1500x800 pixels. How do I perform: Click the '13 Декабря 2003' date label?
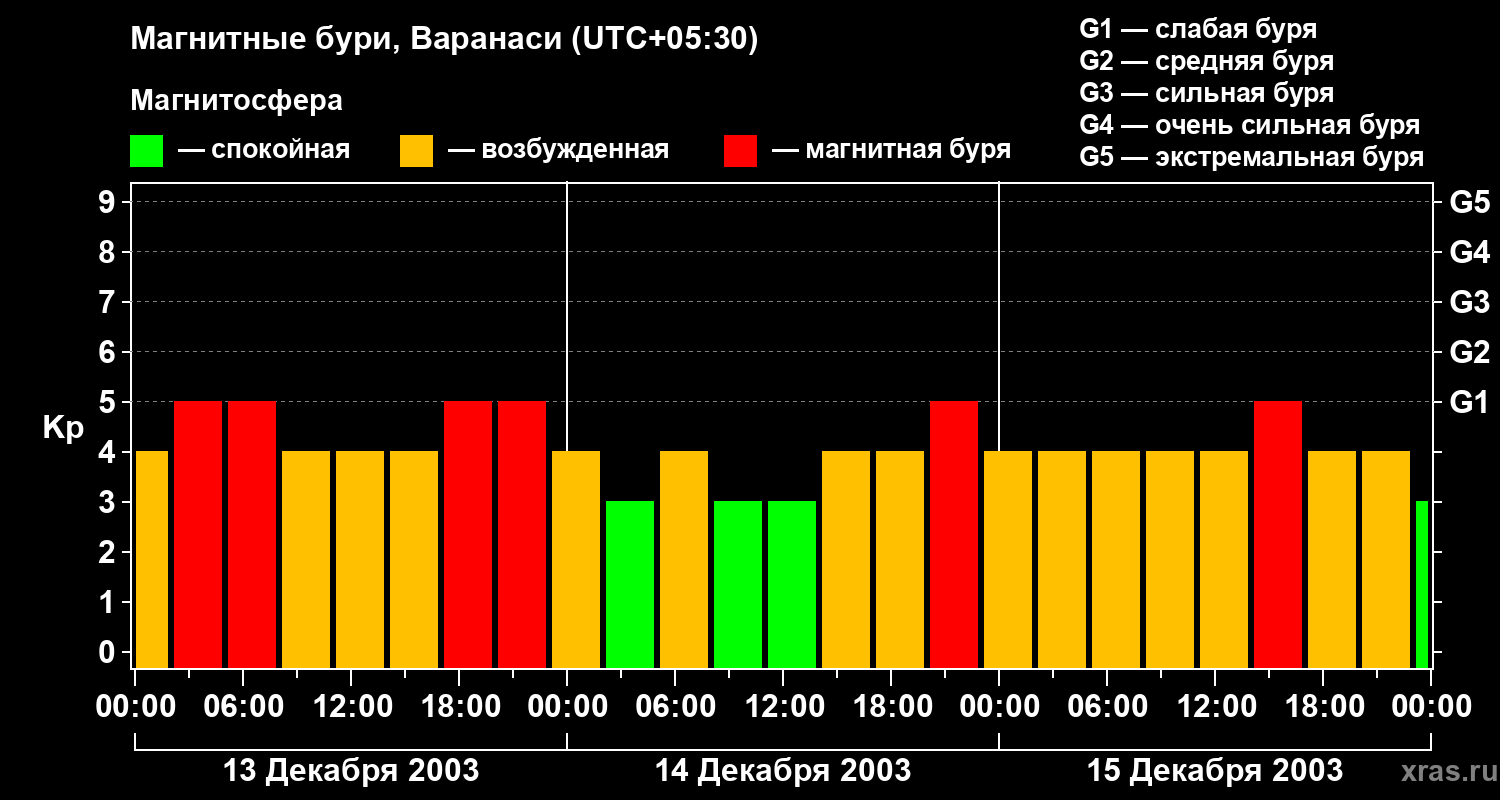[351, 771]
